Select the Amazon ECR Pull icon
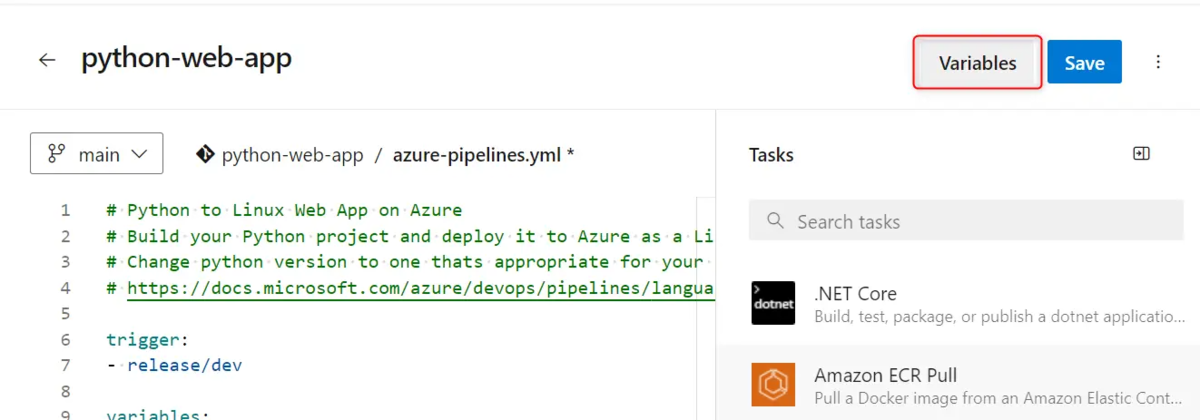The width and height of the screenshot is (1200, 420). tap(773, 385)
